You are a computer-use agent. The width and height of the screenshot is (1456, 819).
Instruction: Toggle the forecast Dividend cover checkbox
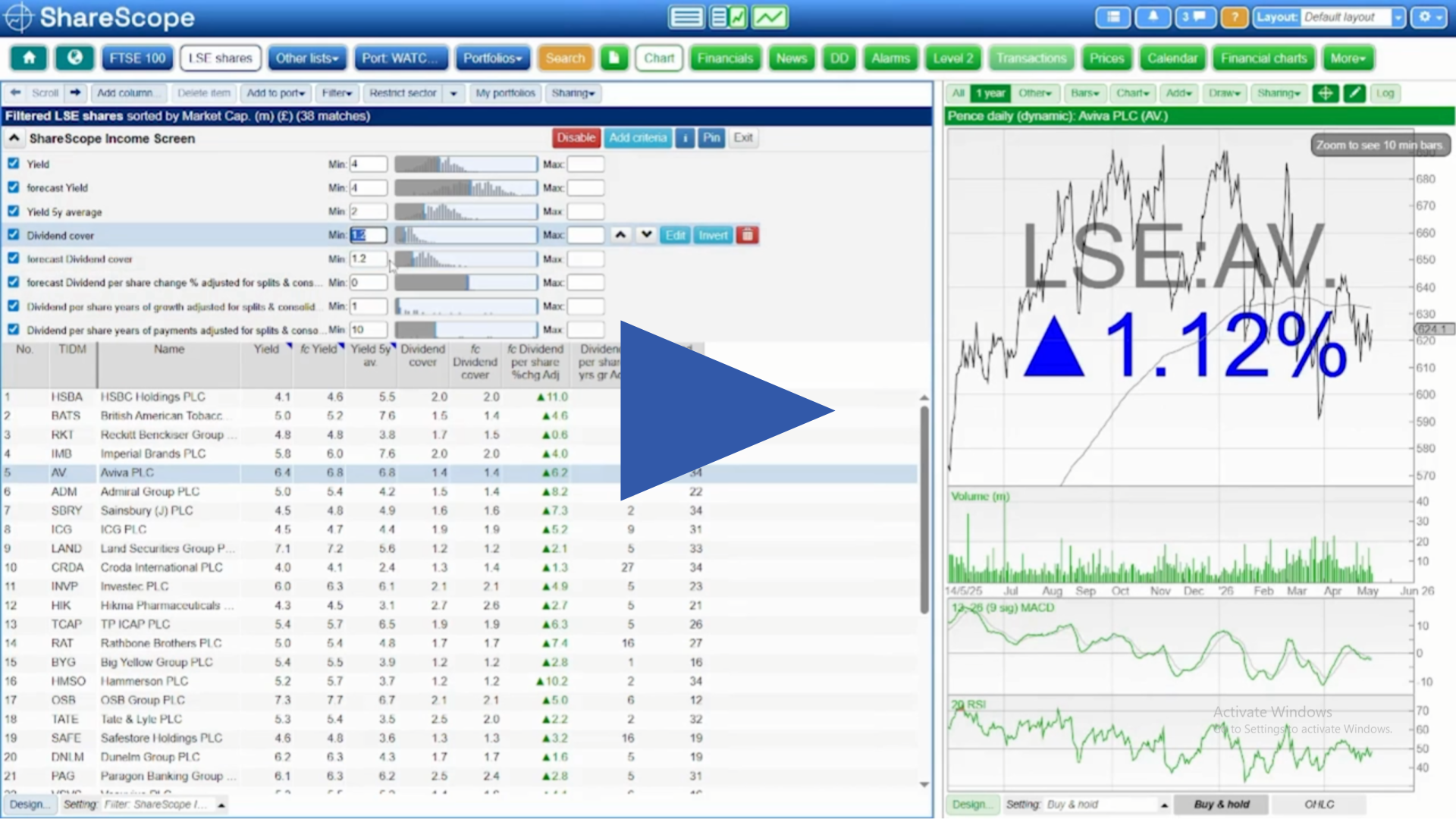pos(13,259)
